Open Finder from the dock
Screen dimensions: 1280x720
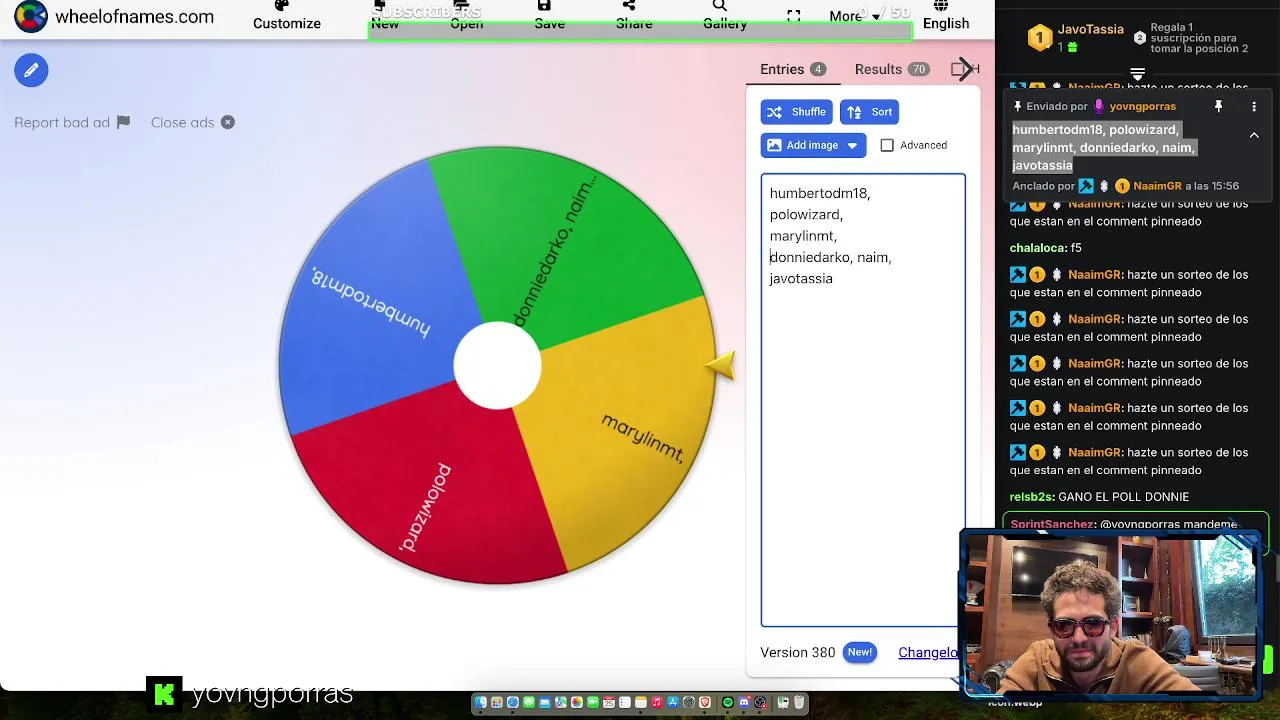point(480,702)
